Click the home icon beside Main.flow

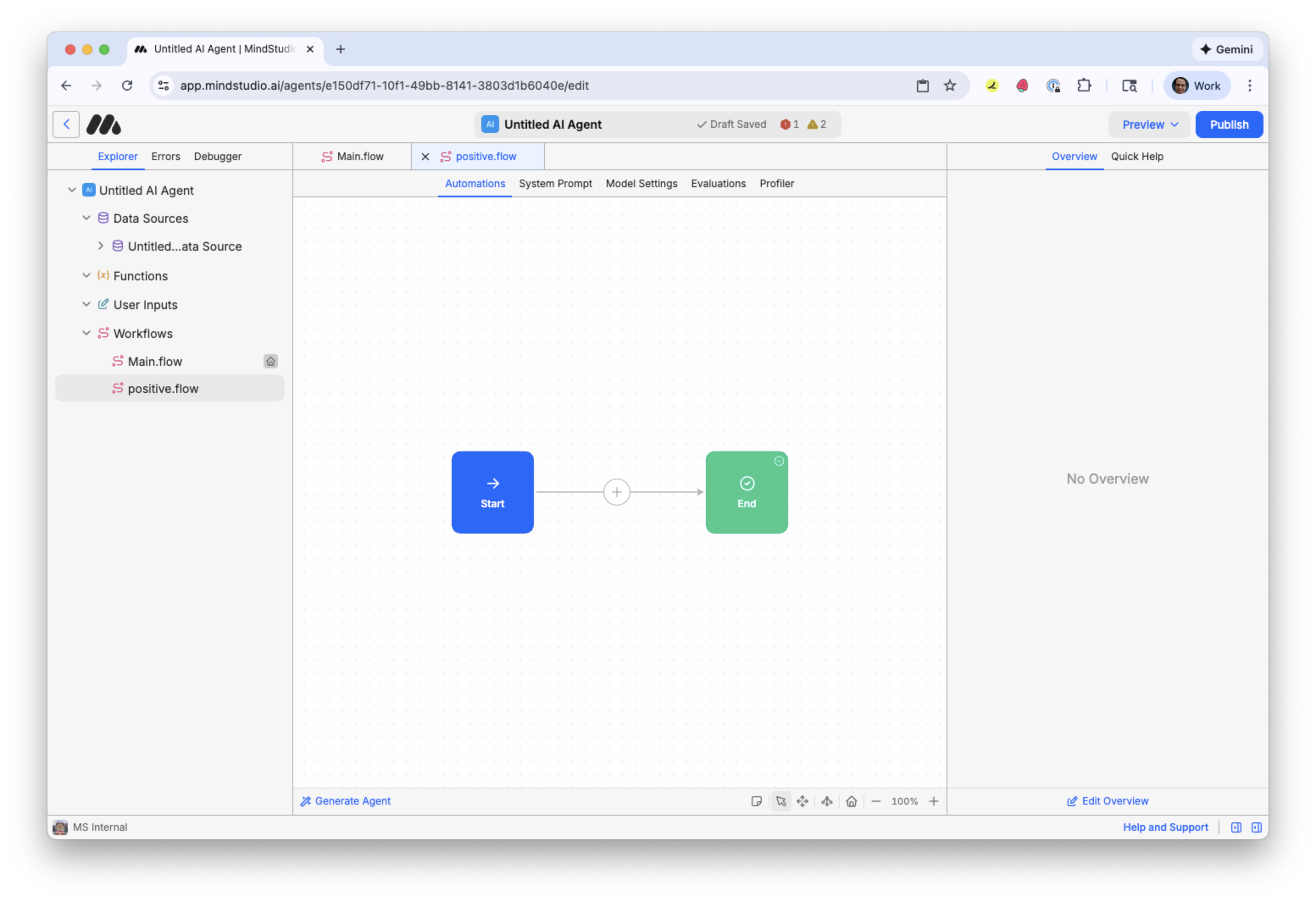click(271, 361)
